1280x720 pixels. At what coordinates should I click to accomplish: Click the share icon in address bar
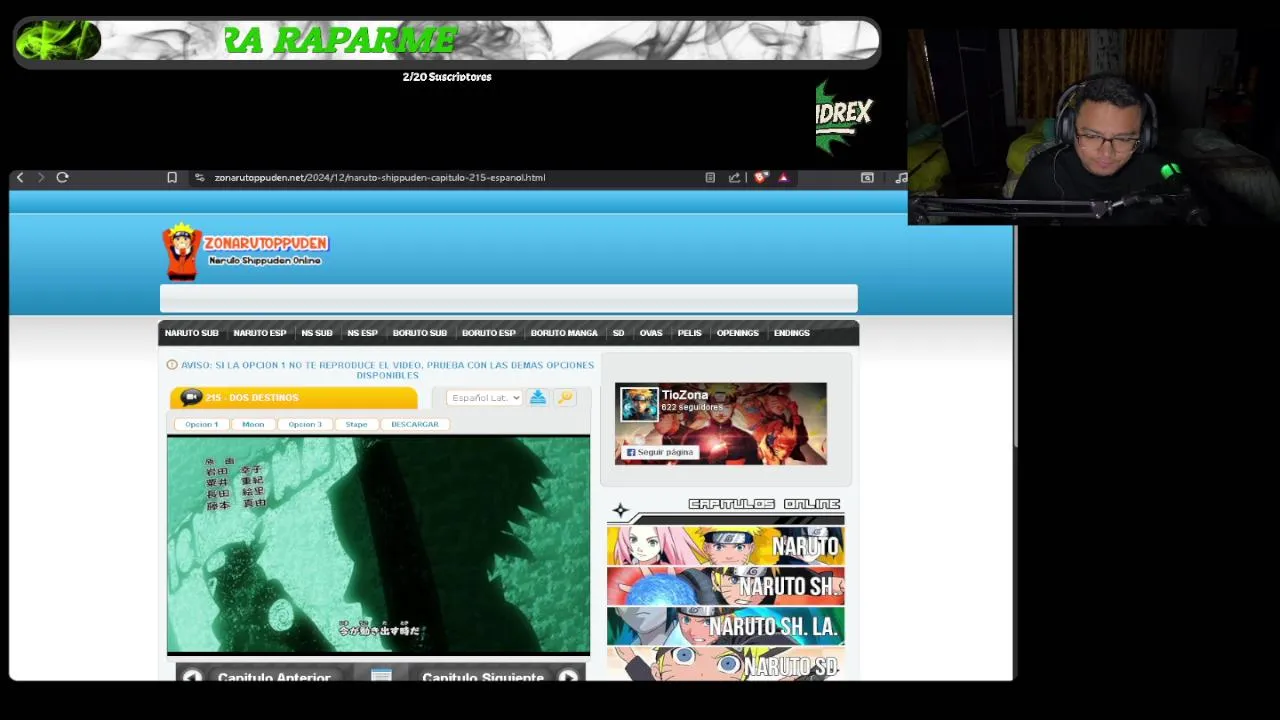click(x=734, y=178)
